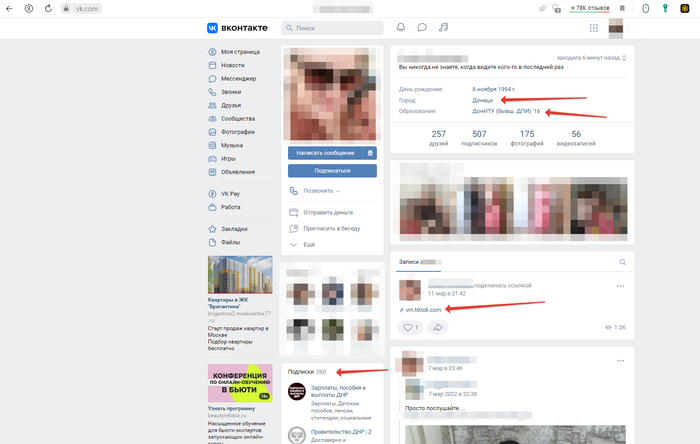The image size is (700, 444).
Task: Click the Подписаться button
Action: (332, 171)
